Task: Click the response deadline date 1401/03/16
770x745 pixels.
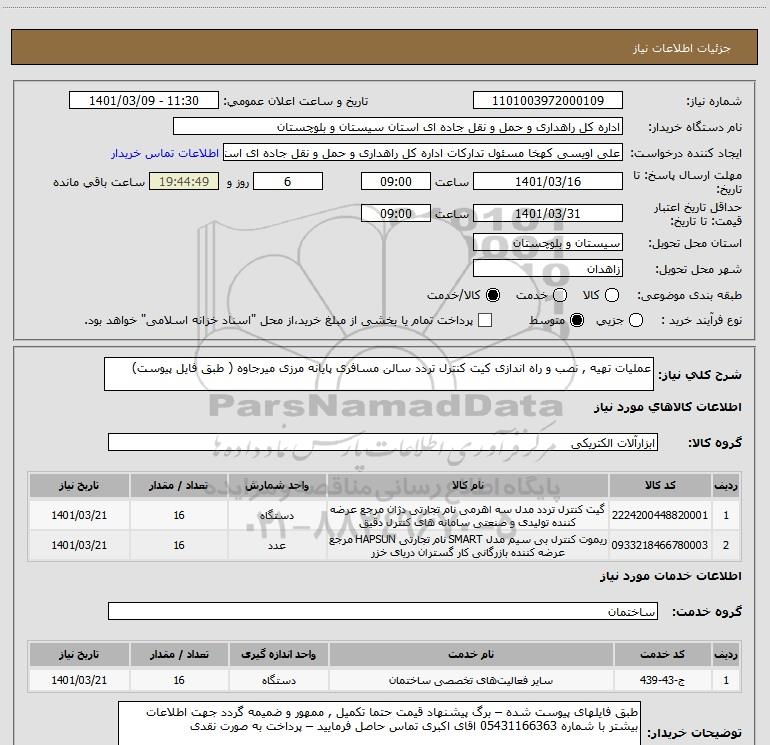Action: click(x=548, y=181)
